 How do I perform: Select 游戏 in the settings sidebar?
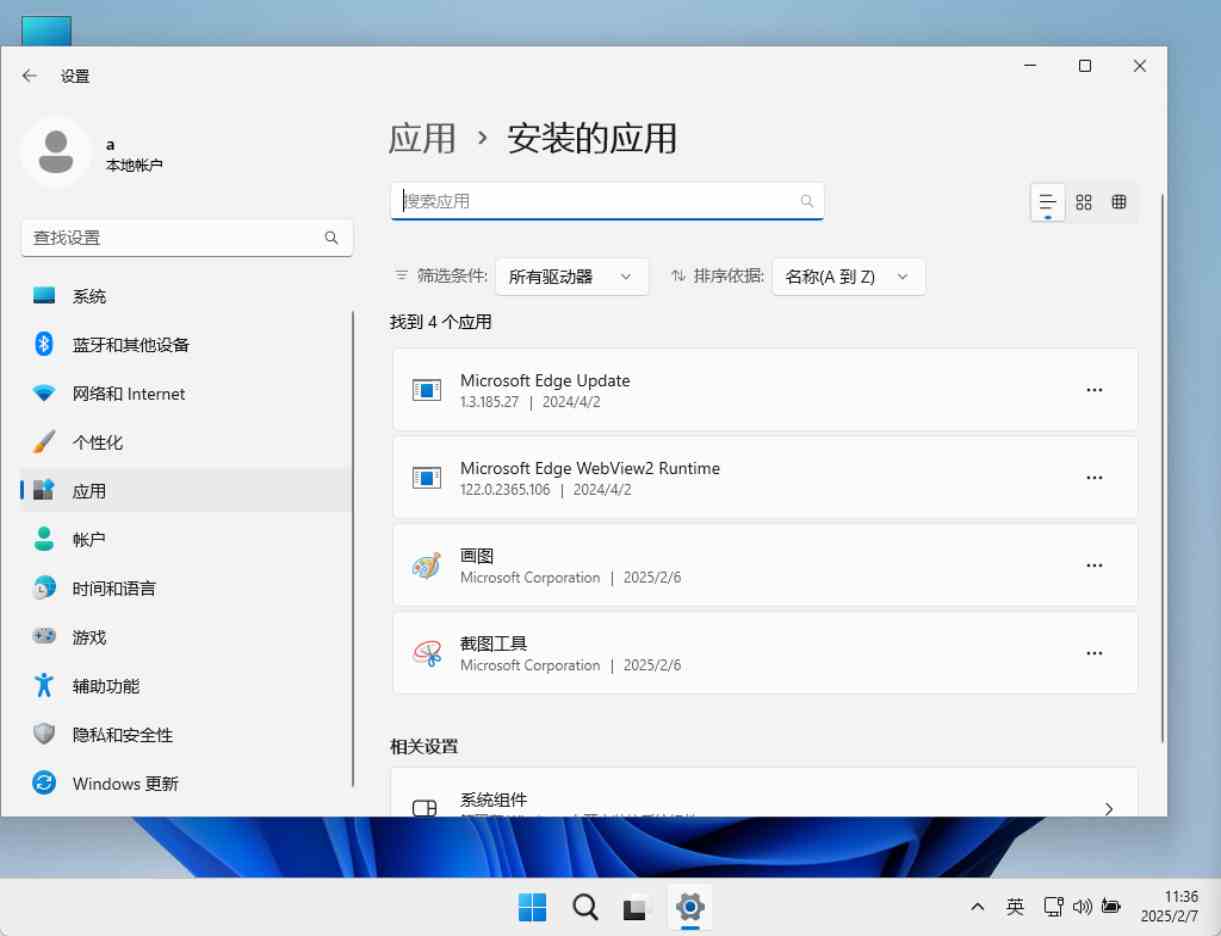186,637
